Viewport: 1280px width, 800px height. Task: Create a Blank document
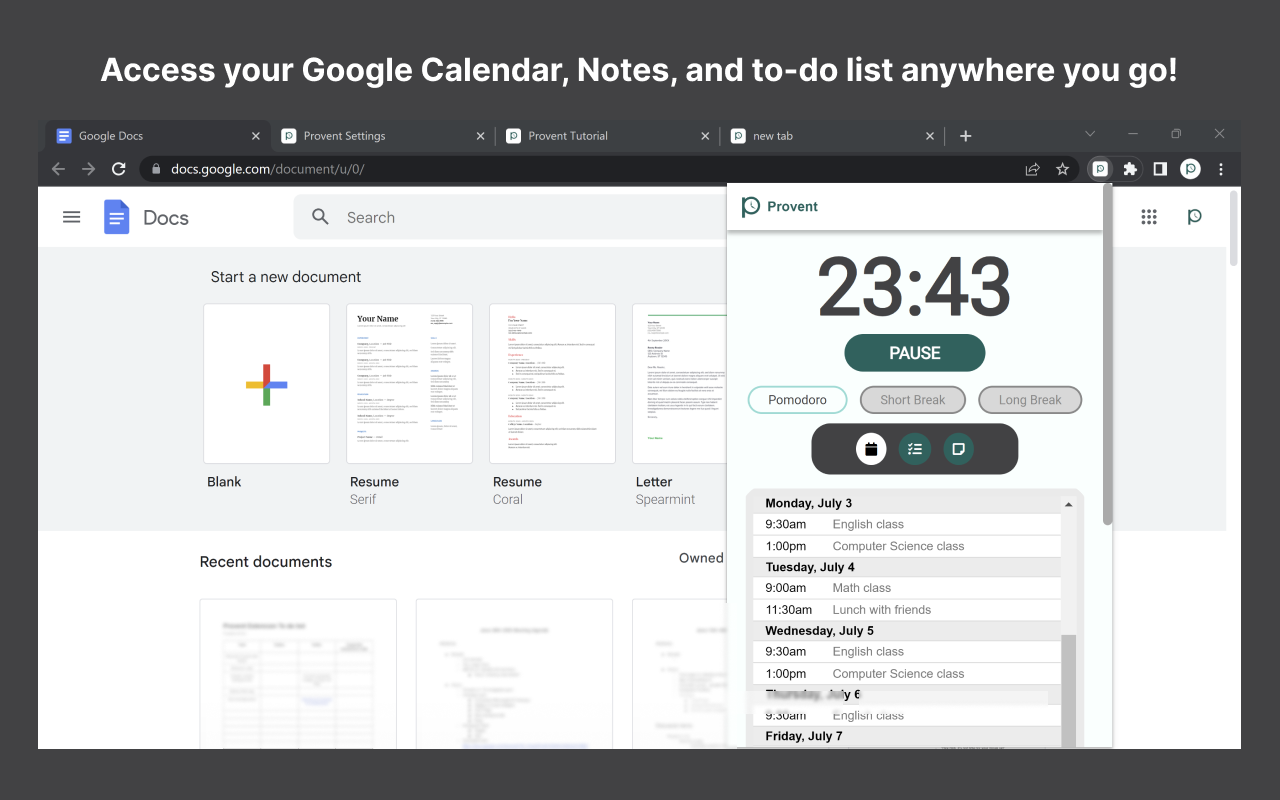[266, 384]
